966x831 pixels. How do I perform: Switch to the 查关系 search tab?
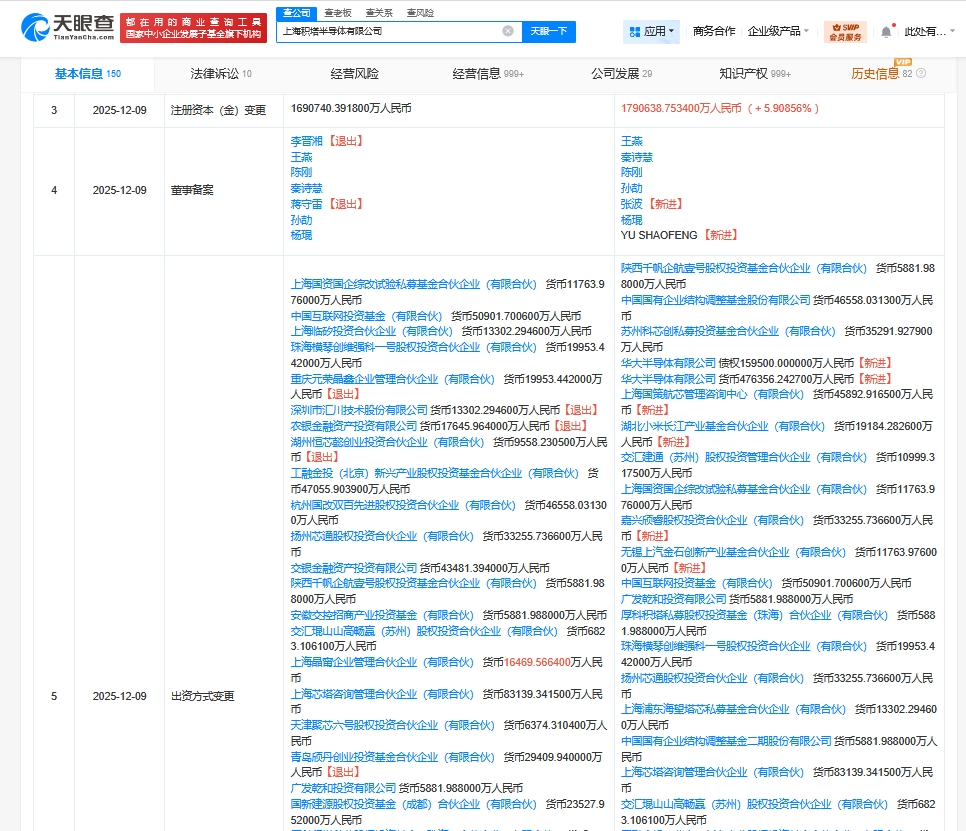(379, 12)
